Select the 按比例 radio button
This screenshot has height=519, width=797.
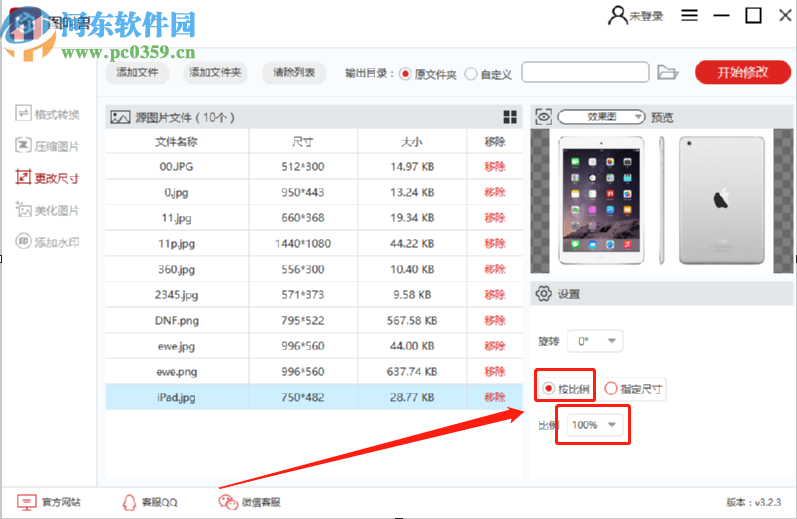[548, 389]
